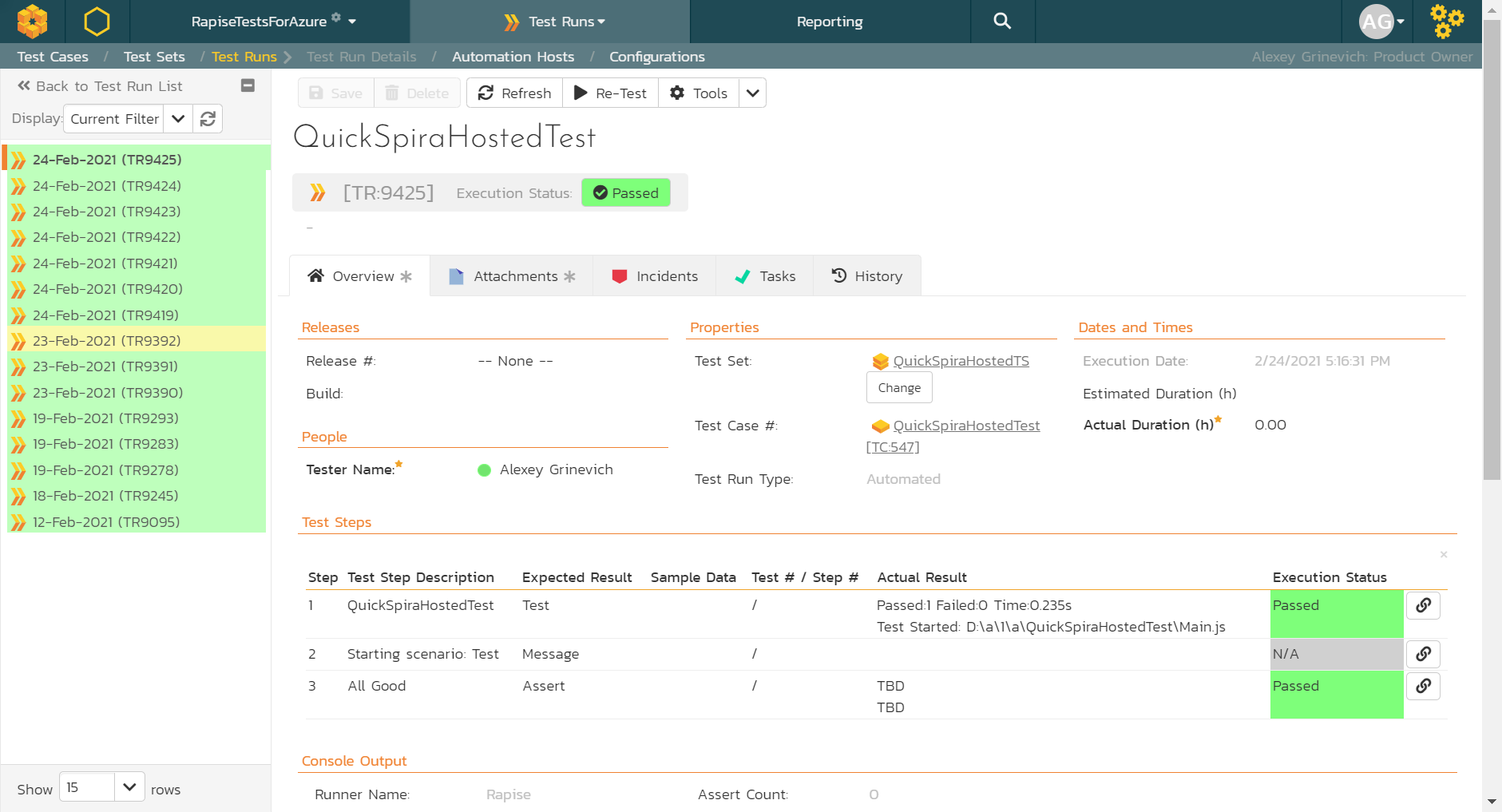This screenshot has height=812, width=1502.
Task: Open the administration gears icon
Action: click(1447, 22)
